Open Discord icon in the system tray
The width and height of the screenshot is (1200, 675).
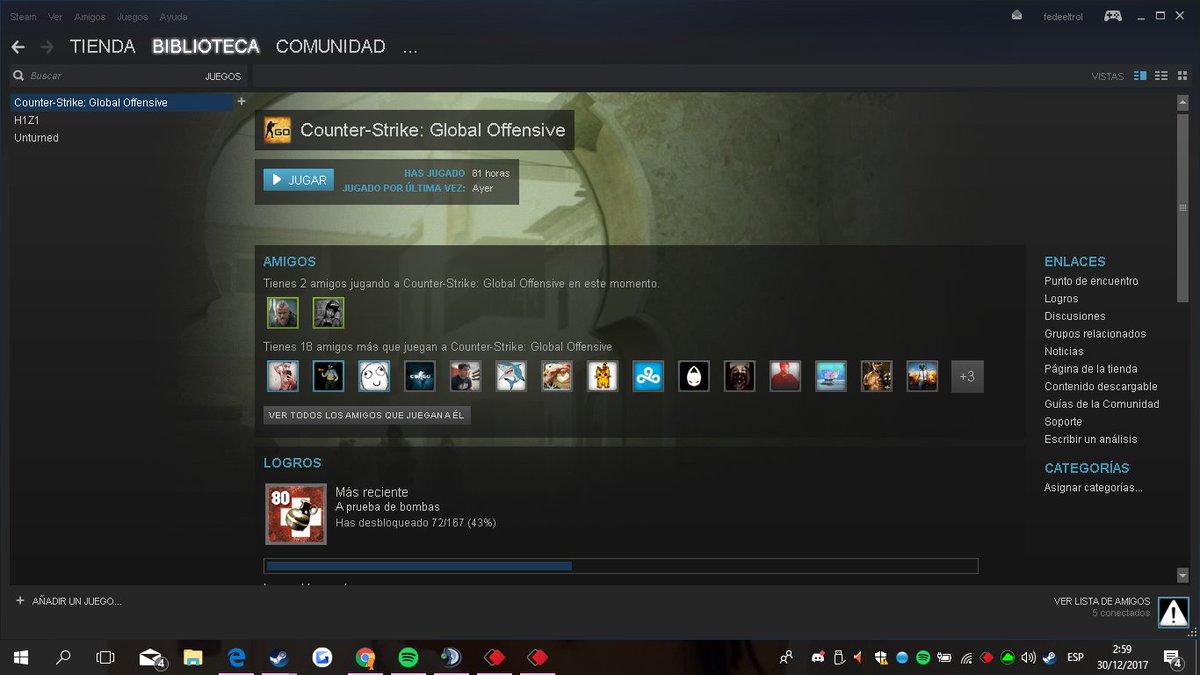[817, 657]
